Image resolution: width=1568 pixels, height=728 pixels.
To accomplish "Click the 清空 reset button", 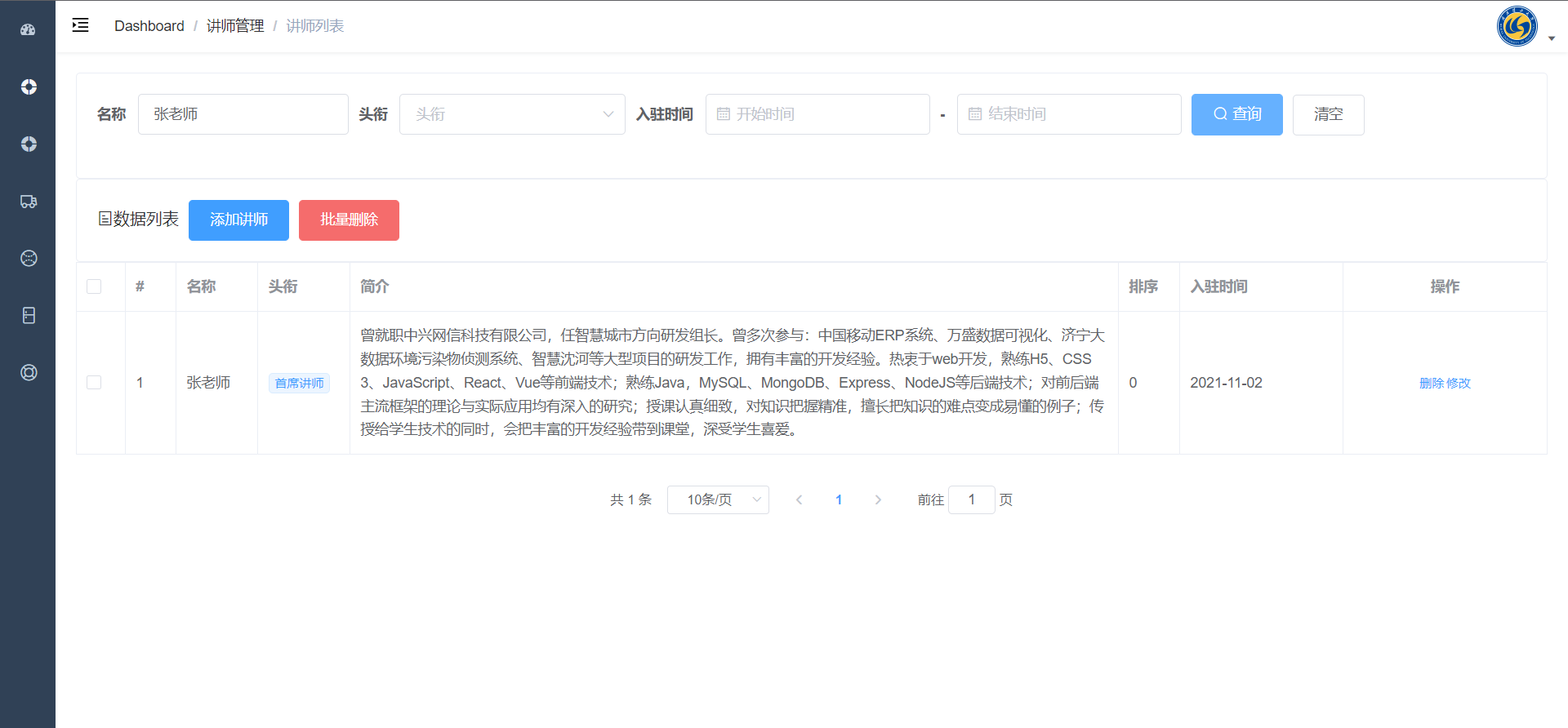I will pos(1329,114).
